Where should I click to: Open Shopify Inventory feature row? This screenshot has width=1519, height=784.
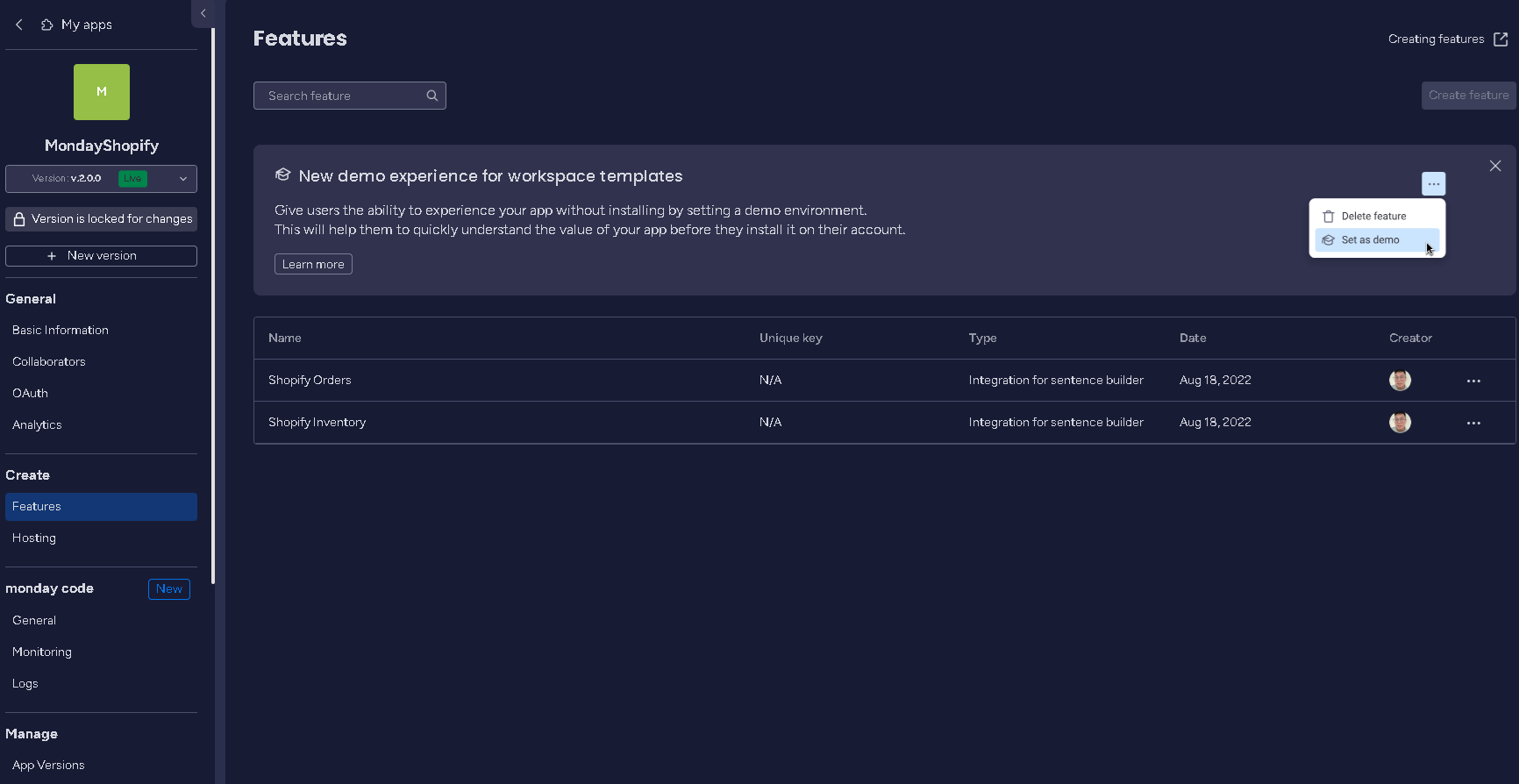point(885,423)
